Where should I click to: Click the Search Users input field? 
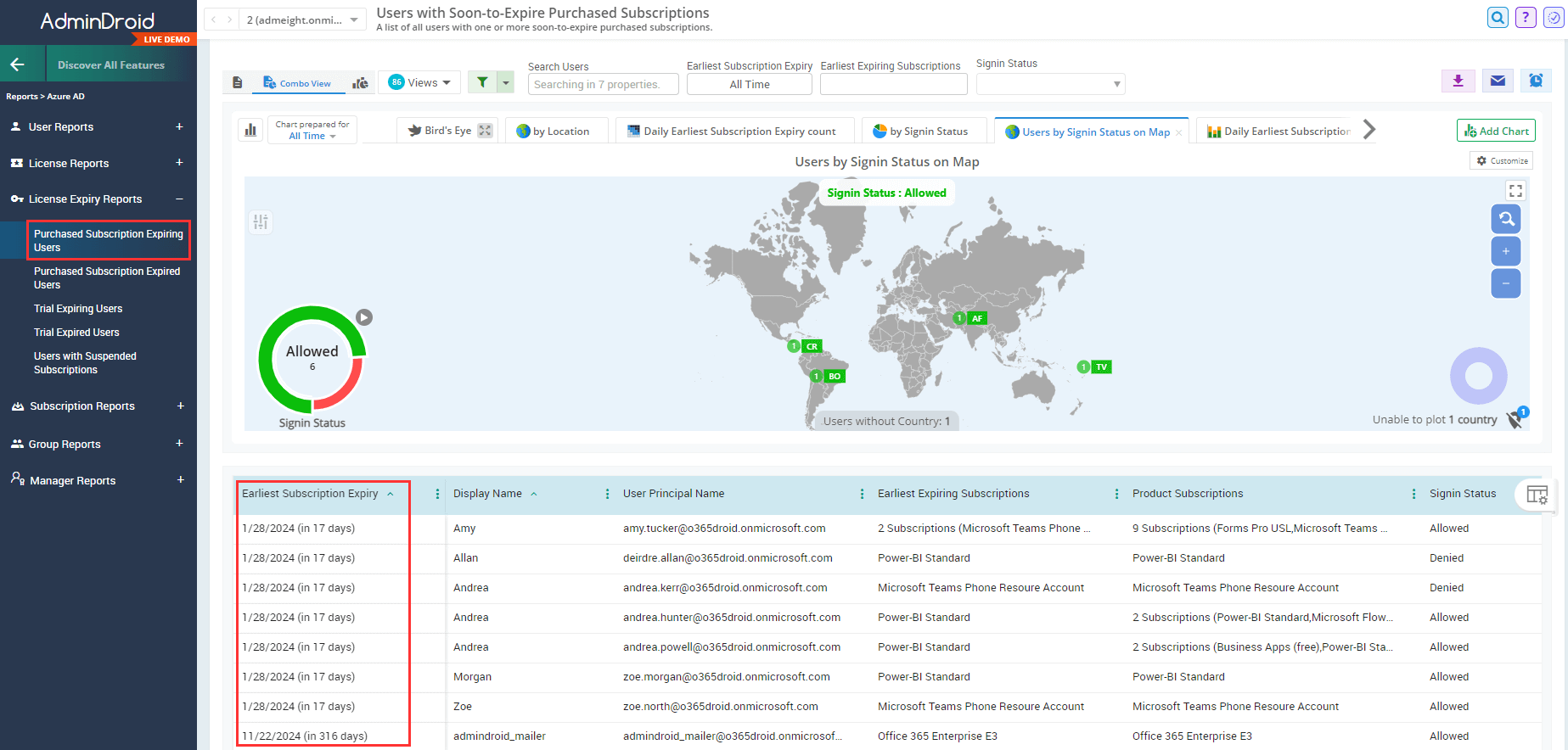click(603, 85)
